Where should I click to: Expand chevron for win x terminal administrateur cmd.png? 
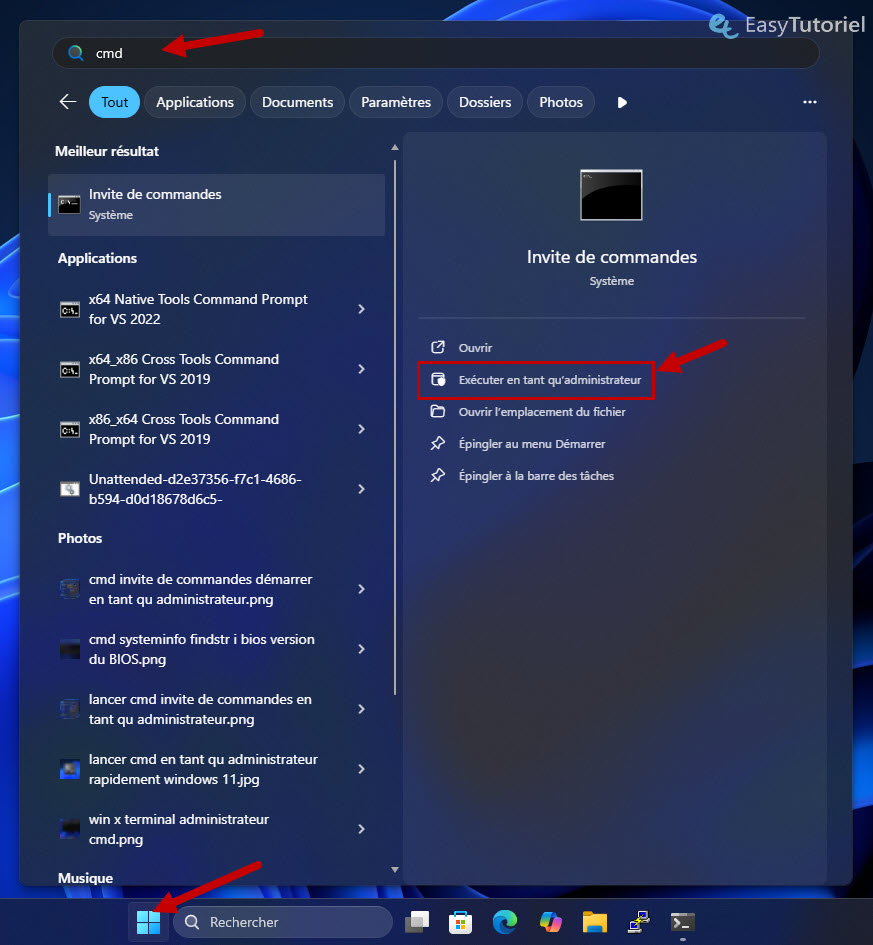click(x=361, y=829)
